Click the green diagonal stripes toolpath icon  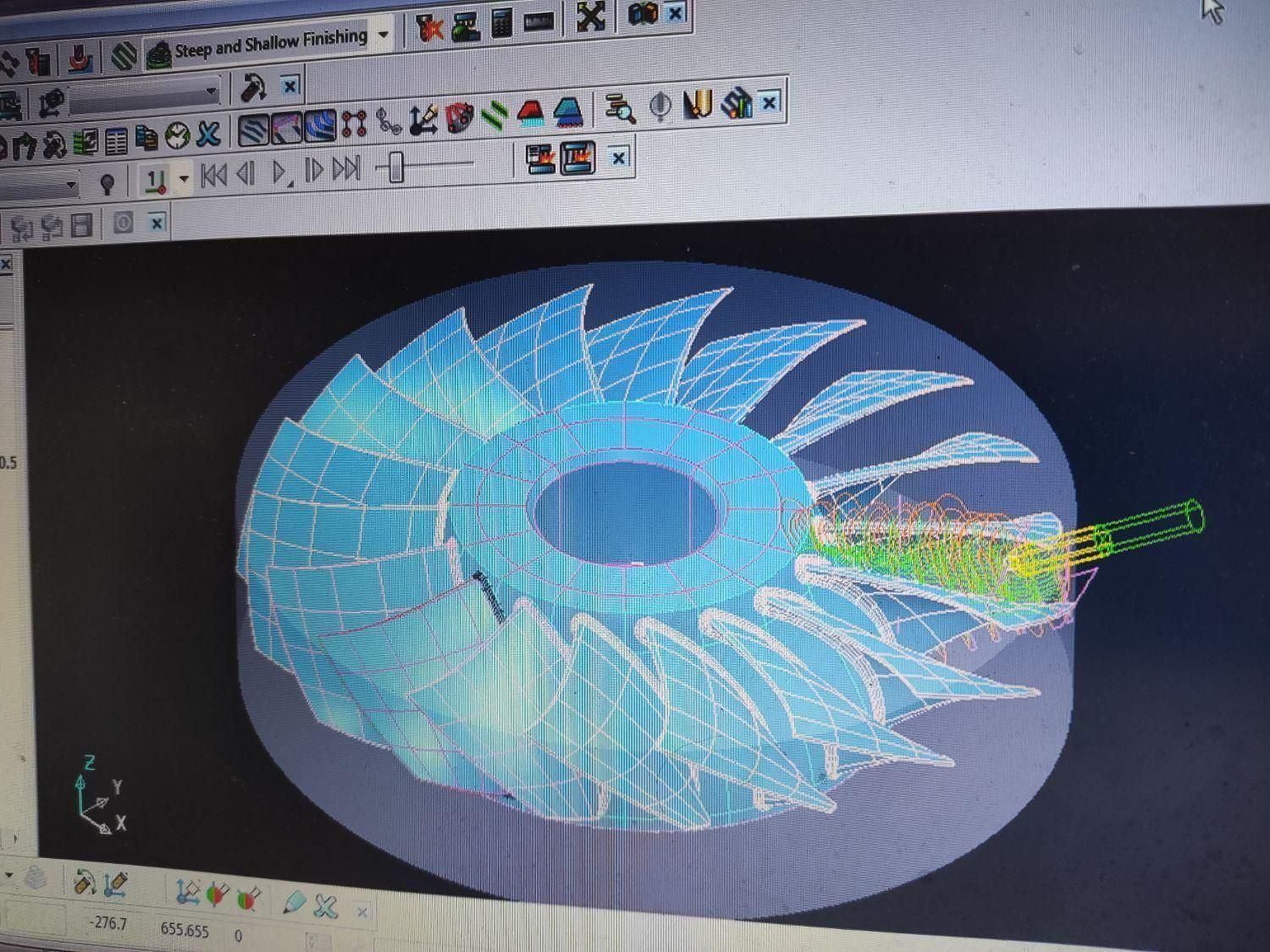(x=494, y=117)
